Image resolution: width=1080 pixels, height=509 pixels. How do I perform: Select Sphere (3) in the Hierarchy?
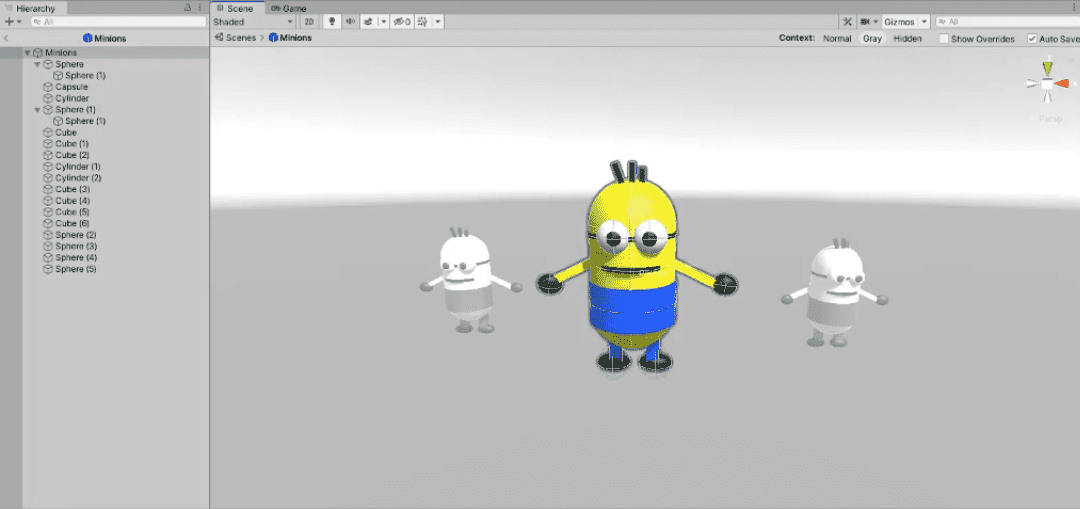coord(76,247)
